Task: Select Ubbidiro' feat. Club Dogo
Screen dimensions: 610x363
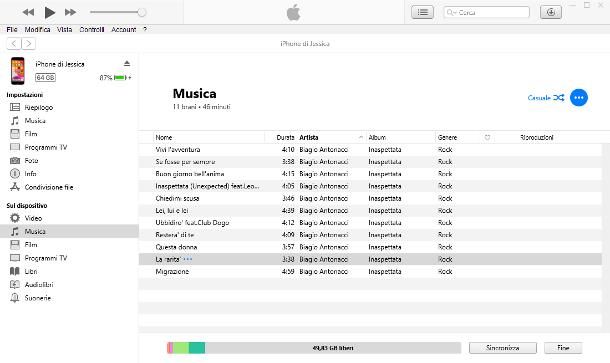Action: (x=370, y=223)
